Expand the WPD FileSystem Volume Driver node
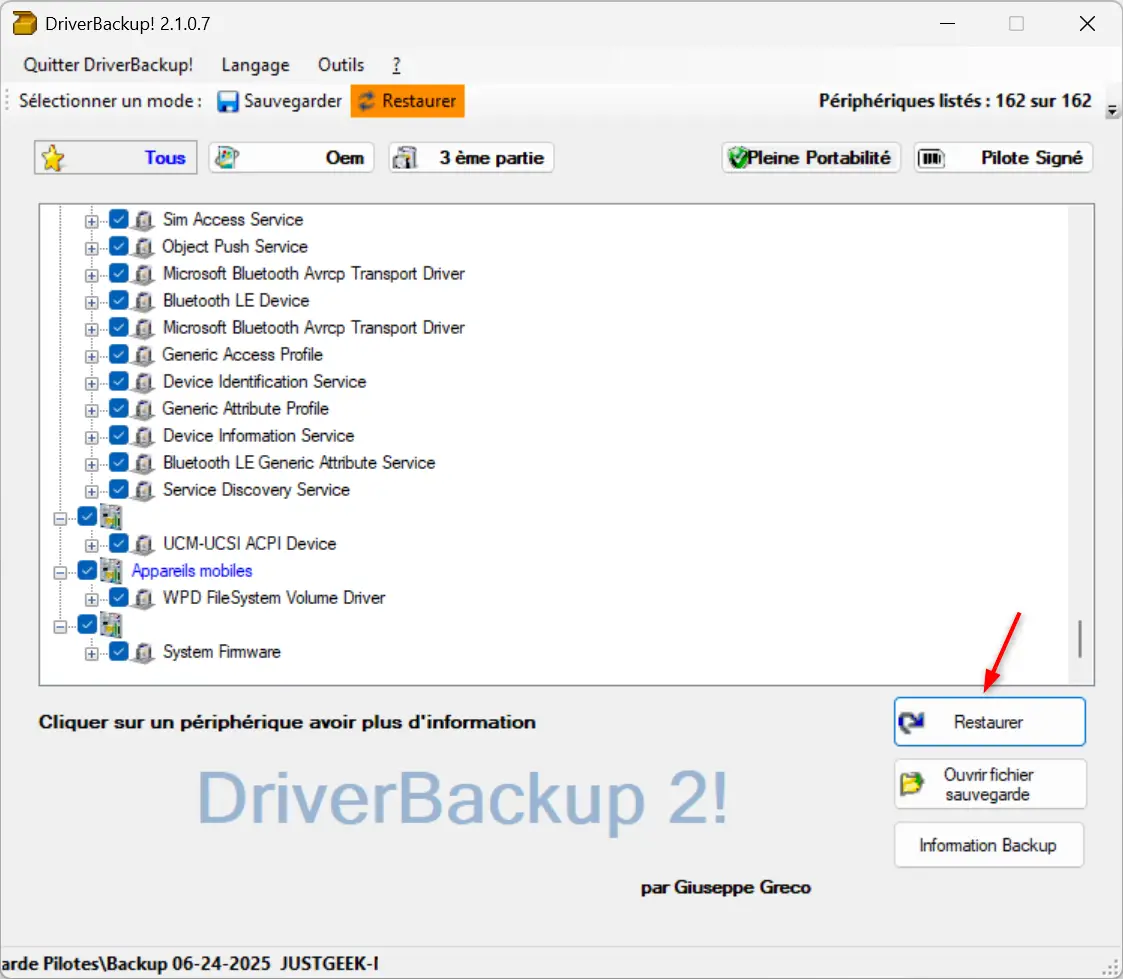 [x=92, y=599]
